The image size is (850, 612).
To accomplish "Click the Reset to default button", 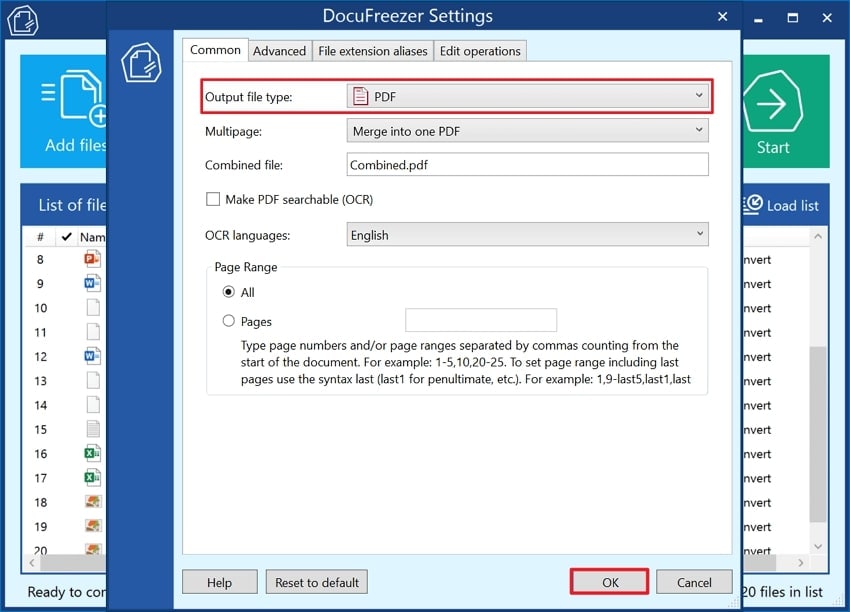I will (317, 582).
